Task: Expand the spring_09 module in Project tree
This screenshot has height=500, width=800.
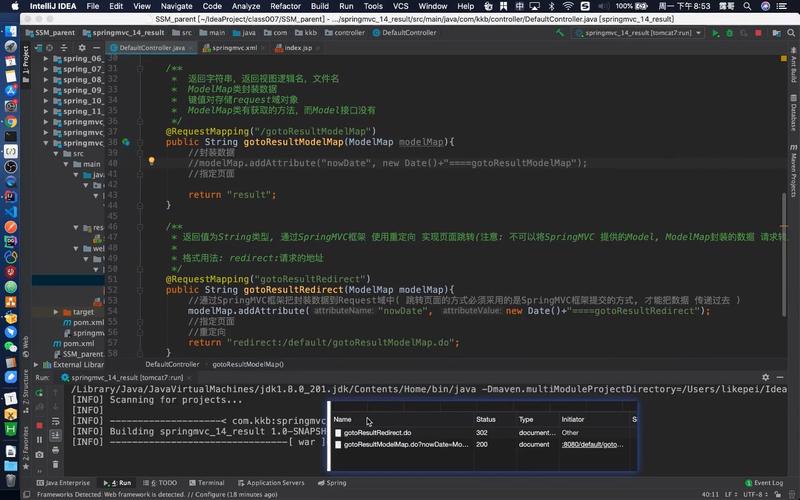Action: [46, 90]
